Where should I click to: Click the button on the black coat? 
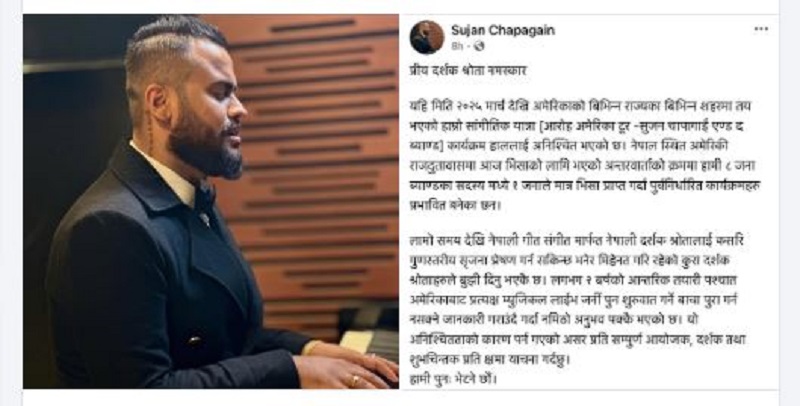tap(195, 340)
